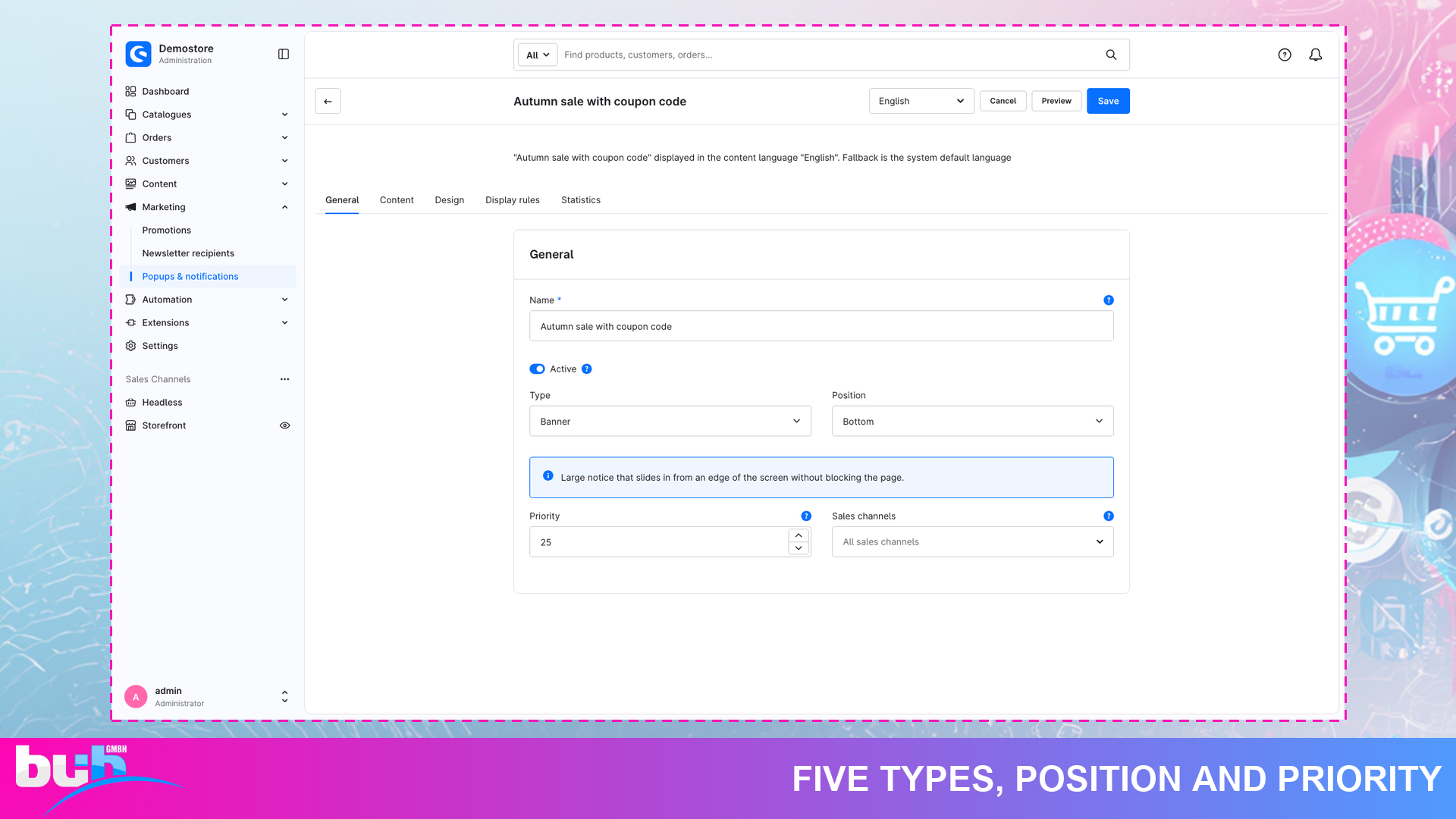1456x819 pixels.
Task: Open the help circle icon in header
Action: 1285,55
